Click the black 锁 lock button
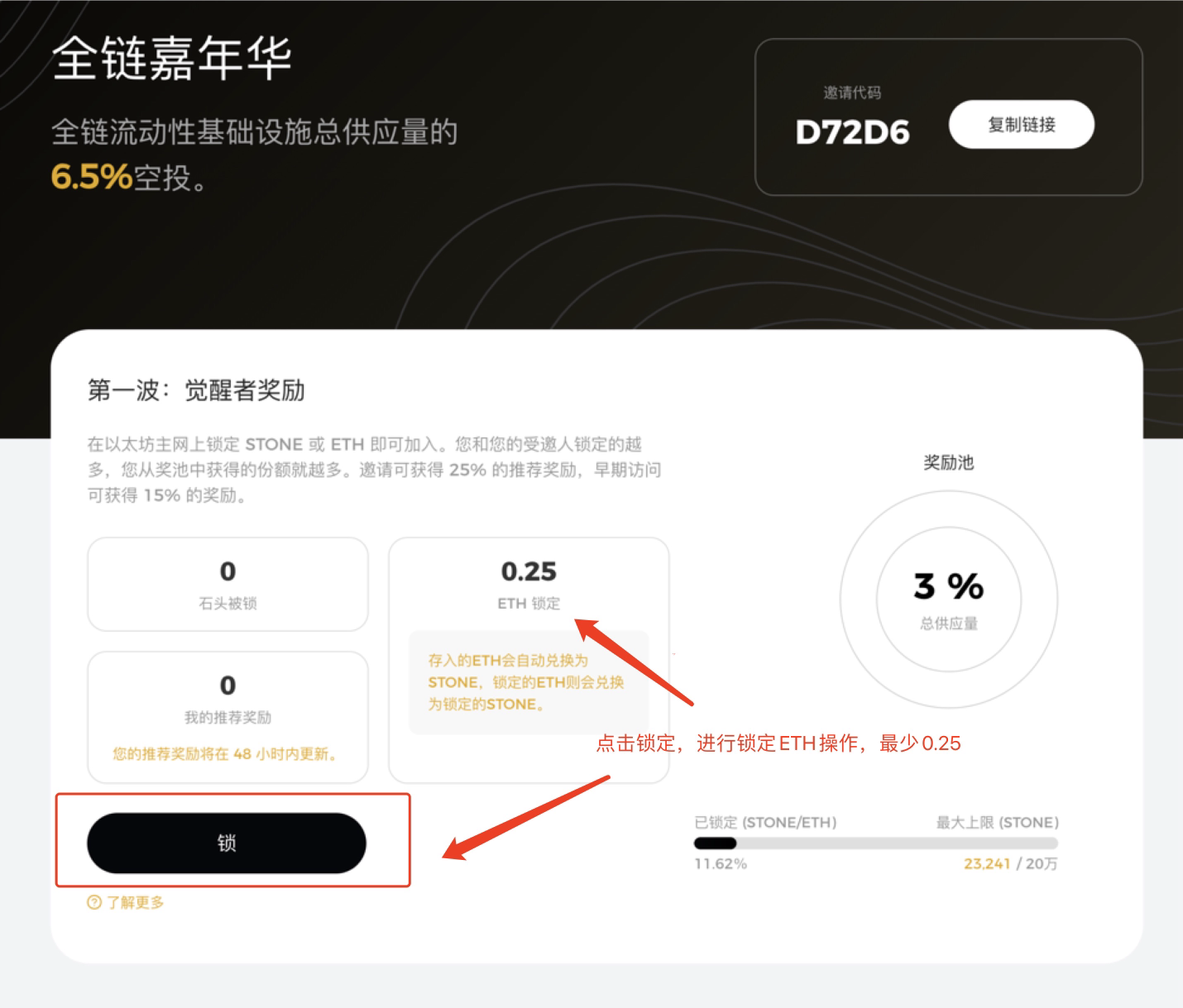Image resolution: width=1183 pixels, height=1008 pixels. pyautogui.click(x=227, y=843)
